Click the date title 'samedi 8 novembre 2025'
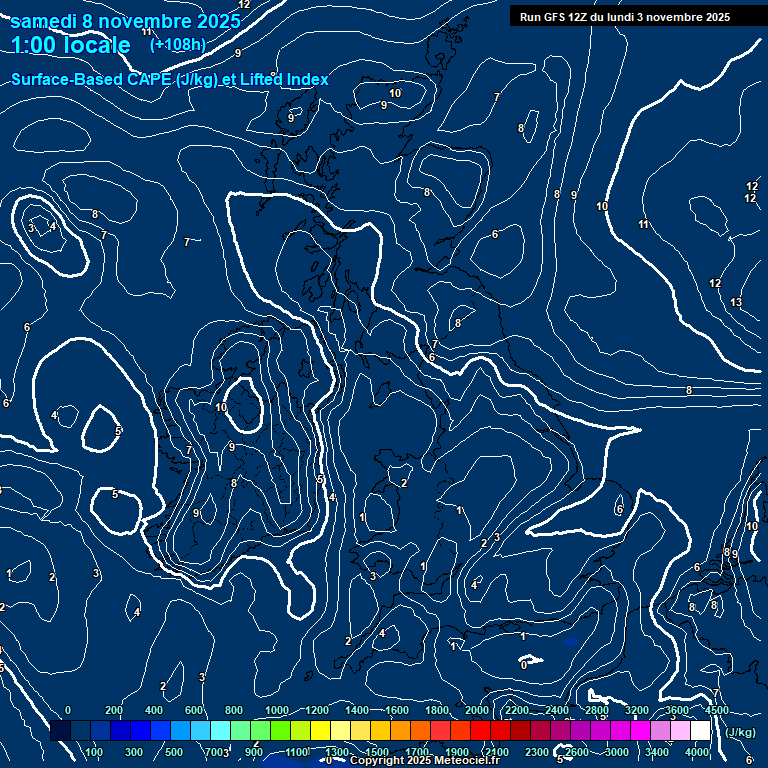This screenshot has width=768, height=768. pyautogui.click(x=125, y=21)
